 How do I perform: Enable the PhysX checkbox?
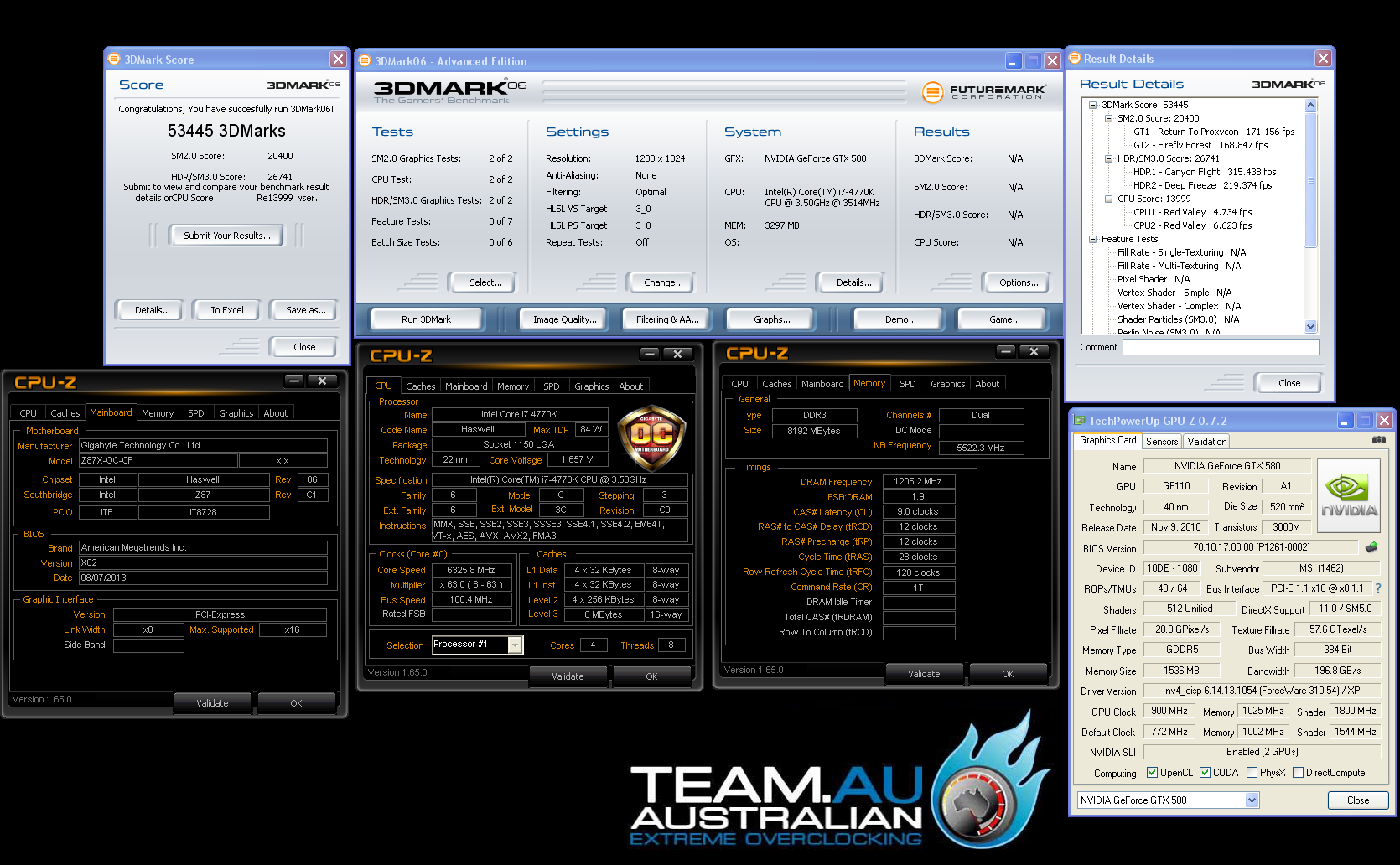click(x=1252, y=773)
